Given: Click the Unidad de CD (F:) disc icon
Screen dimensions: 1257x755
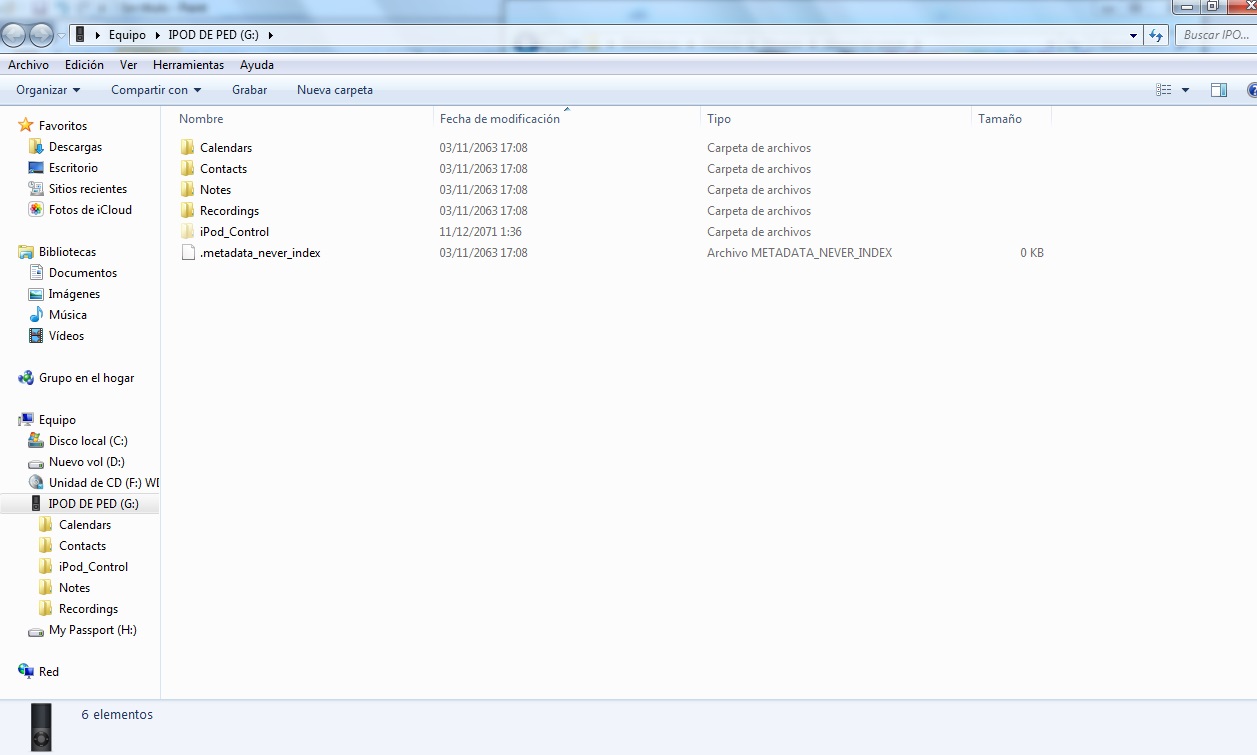Looking at the screenshot, I should click(x=36, y=483).
